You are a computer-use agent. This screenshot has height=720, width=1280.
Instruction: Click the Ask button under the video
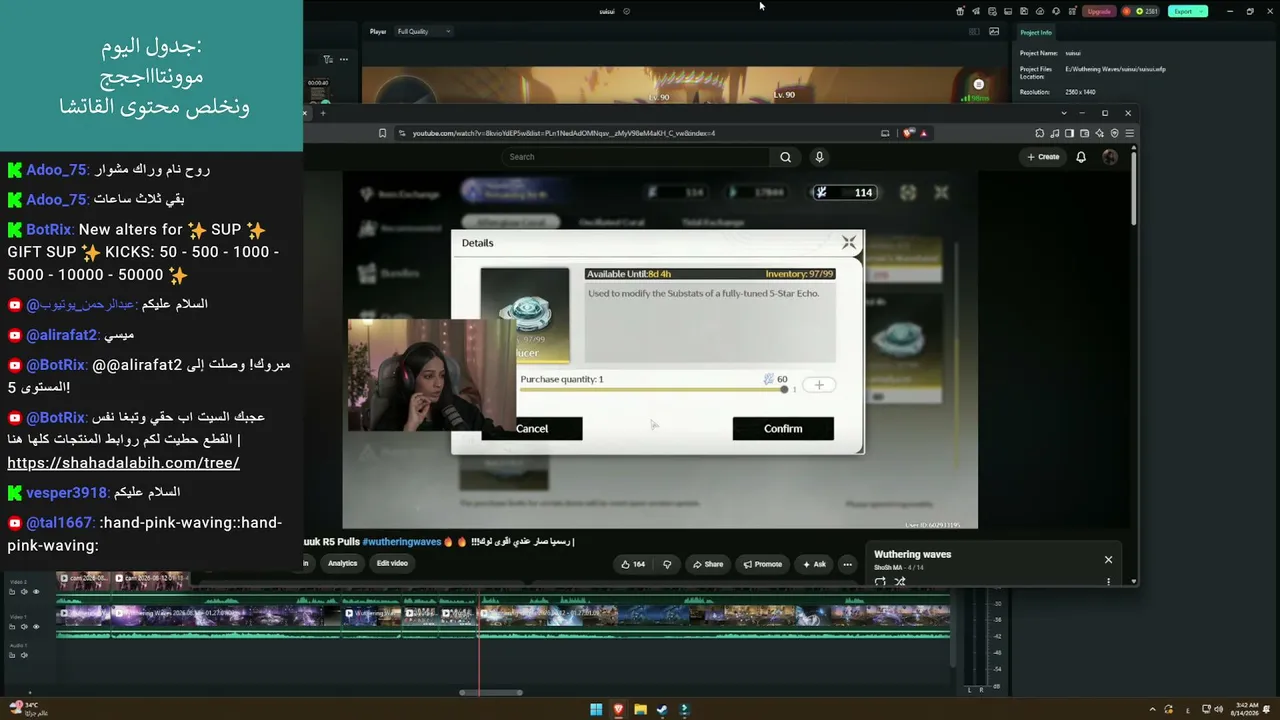click(x=814, y=564)
